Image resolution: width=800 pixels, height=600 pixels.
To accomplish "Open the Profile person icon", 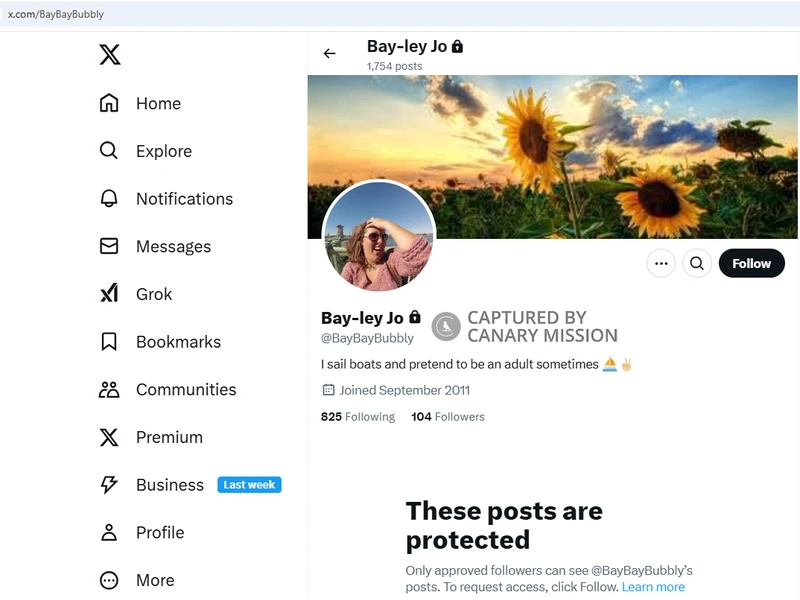I will click(x=109, y=532).
